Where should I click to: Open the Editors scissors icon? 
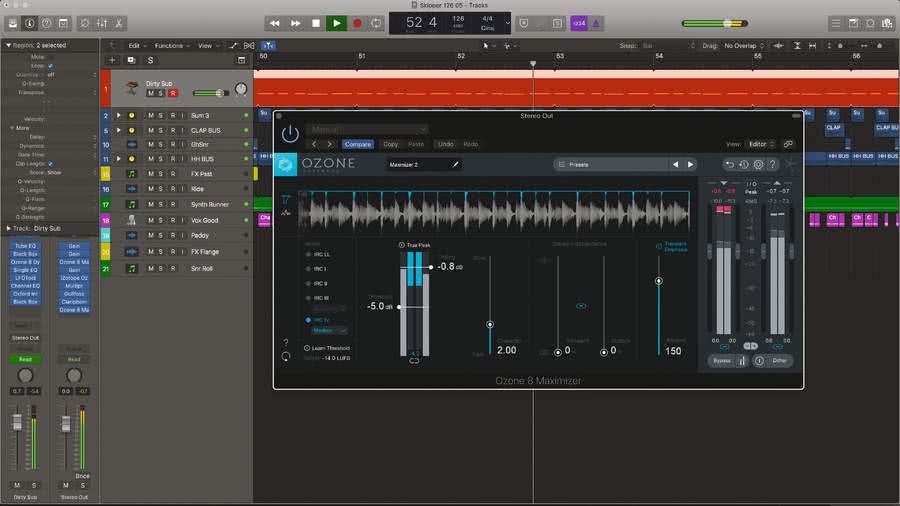(x=119, y=24)
